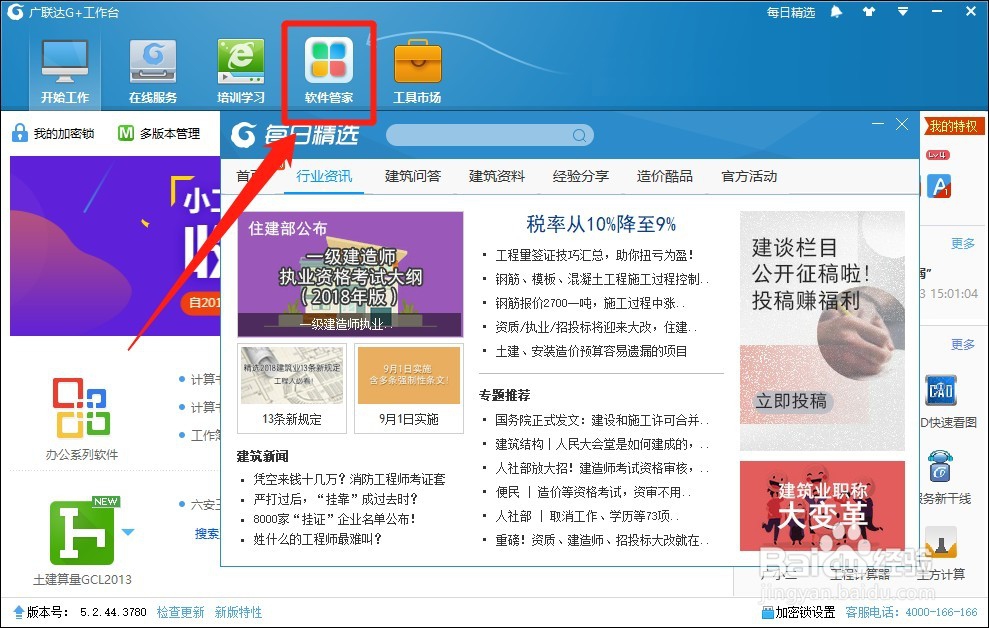
Task: Open article 钢筋、模板、混凝土工程施工过程控制
Action: tap(602, 279)
